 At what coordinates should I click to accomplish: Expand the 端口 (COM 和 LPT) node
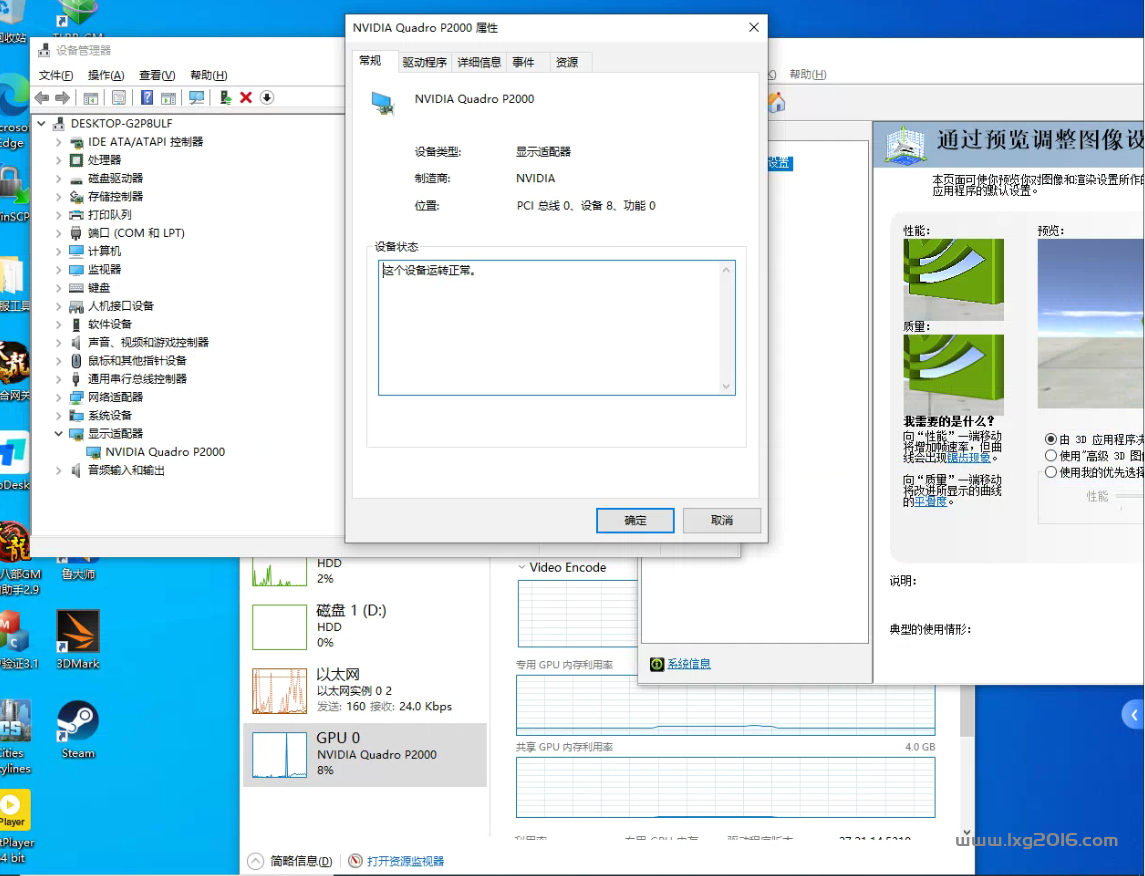[58, 234]
